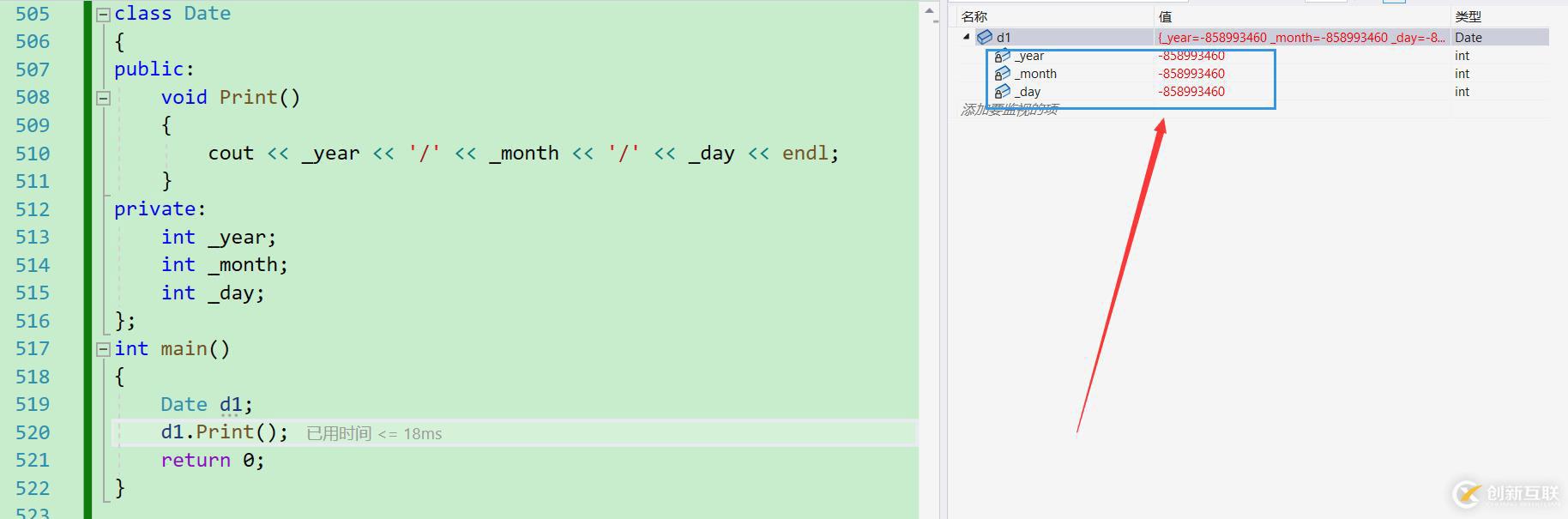Click the _month private field icon
The height and width of the screenshot is (519, 1568).
(1002, 74)
